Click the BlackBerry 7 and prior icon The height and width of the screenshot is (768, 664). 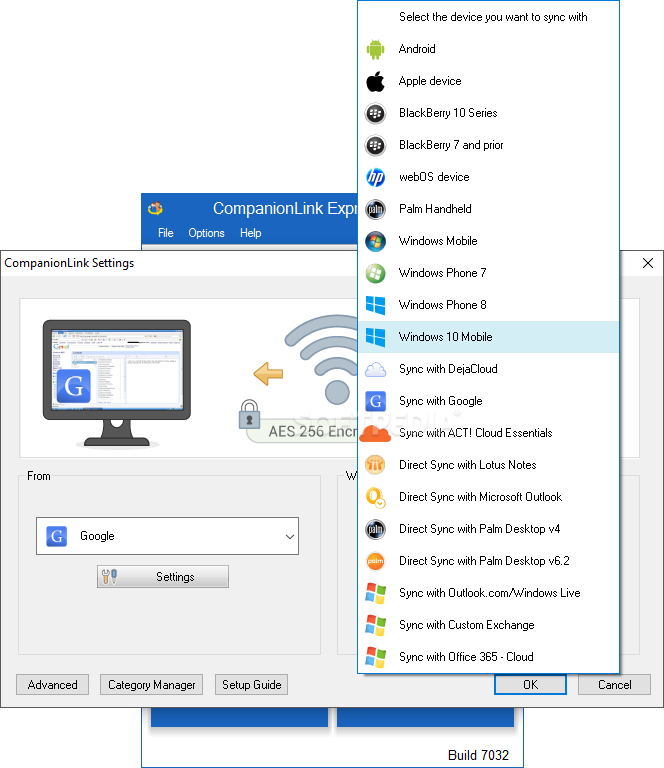click(x=376, y=145)
